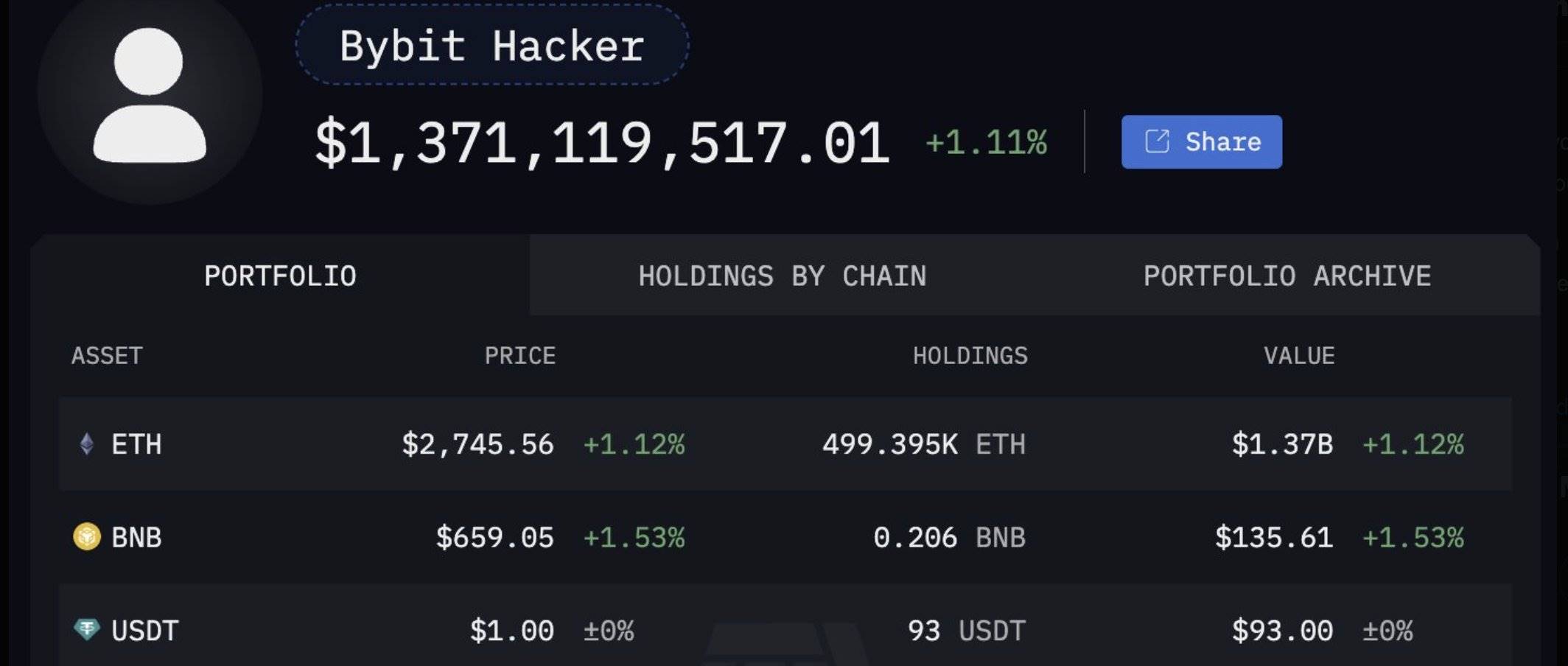Screen dimensions: 1568x666
Task: Click the external-link icon in Share button
Action: coord(1159,141)
